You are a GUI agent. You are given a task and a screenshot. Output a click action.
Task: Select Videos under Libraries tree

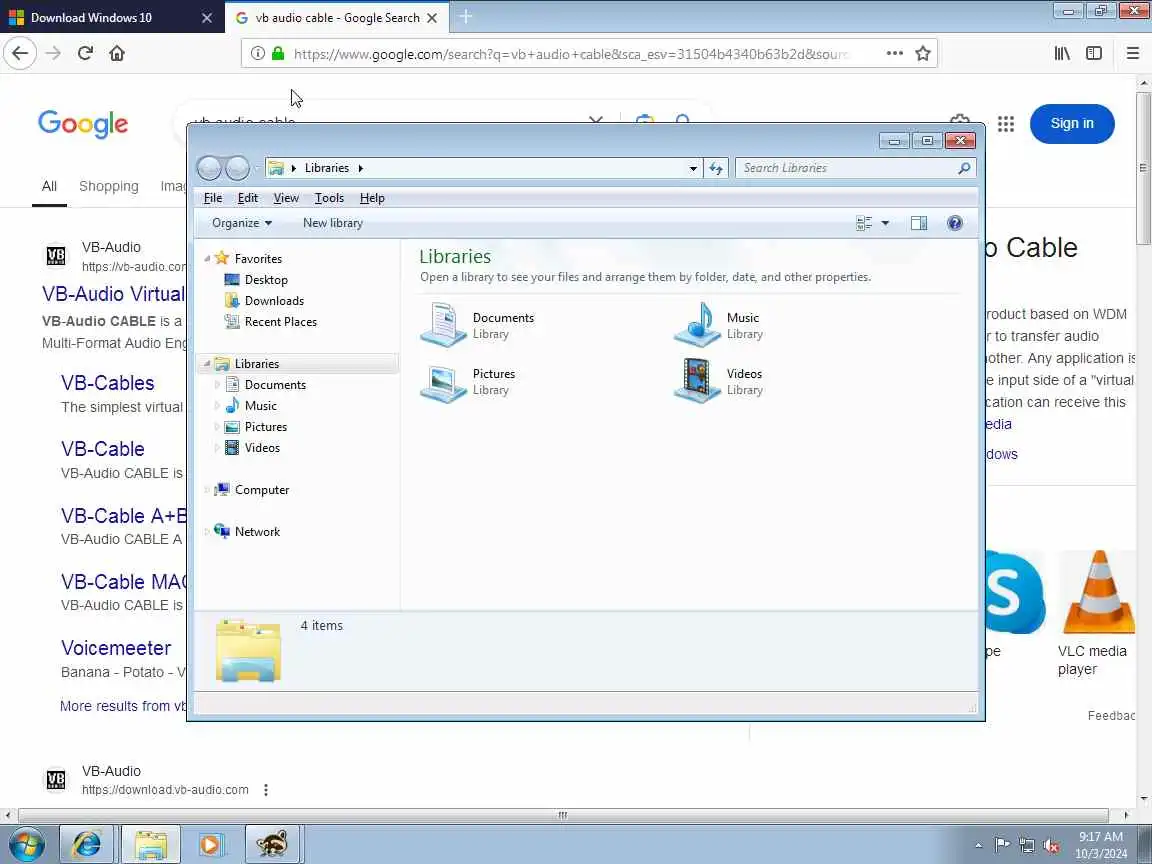click(262, 448)
